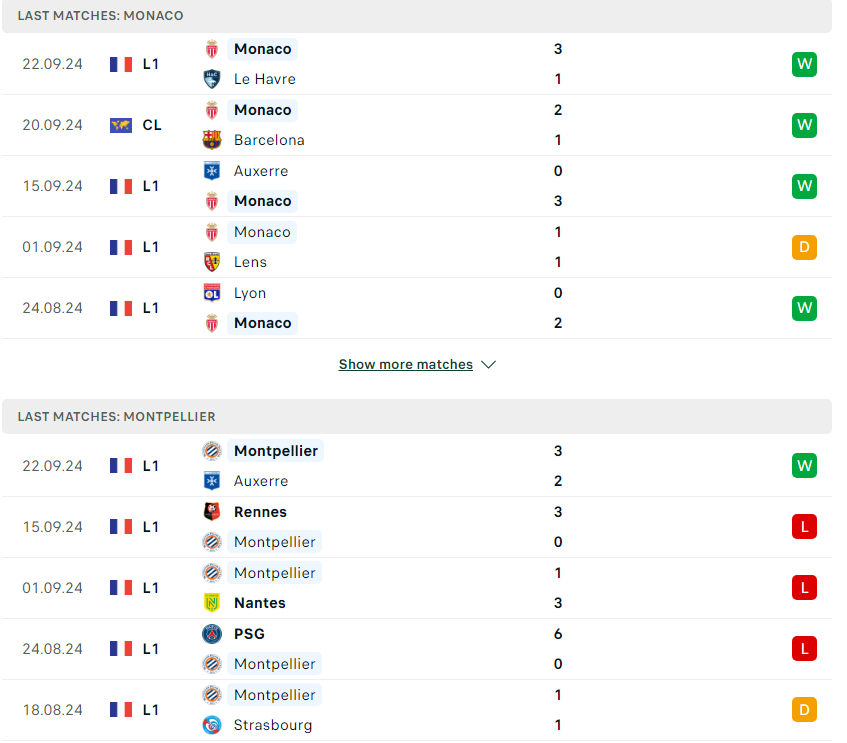847x743 pixels.
Task: Select the Last Matches: Montpellier header
Action: (x=417, y=417)
